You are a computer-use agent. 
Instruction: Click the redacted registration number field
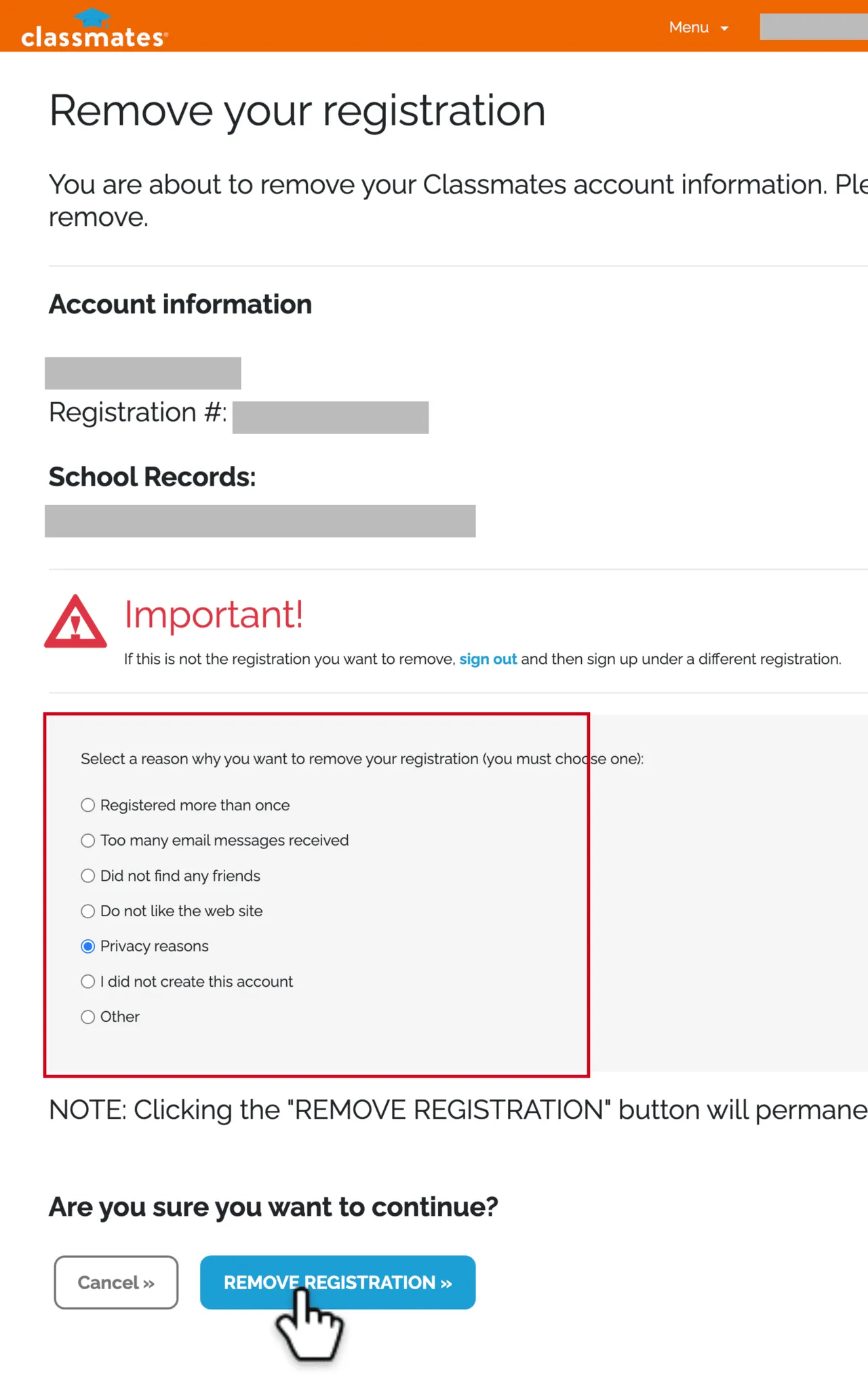click(330, 417)
